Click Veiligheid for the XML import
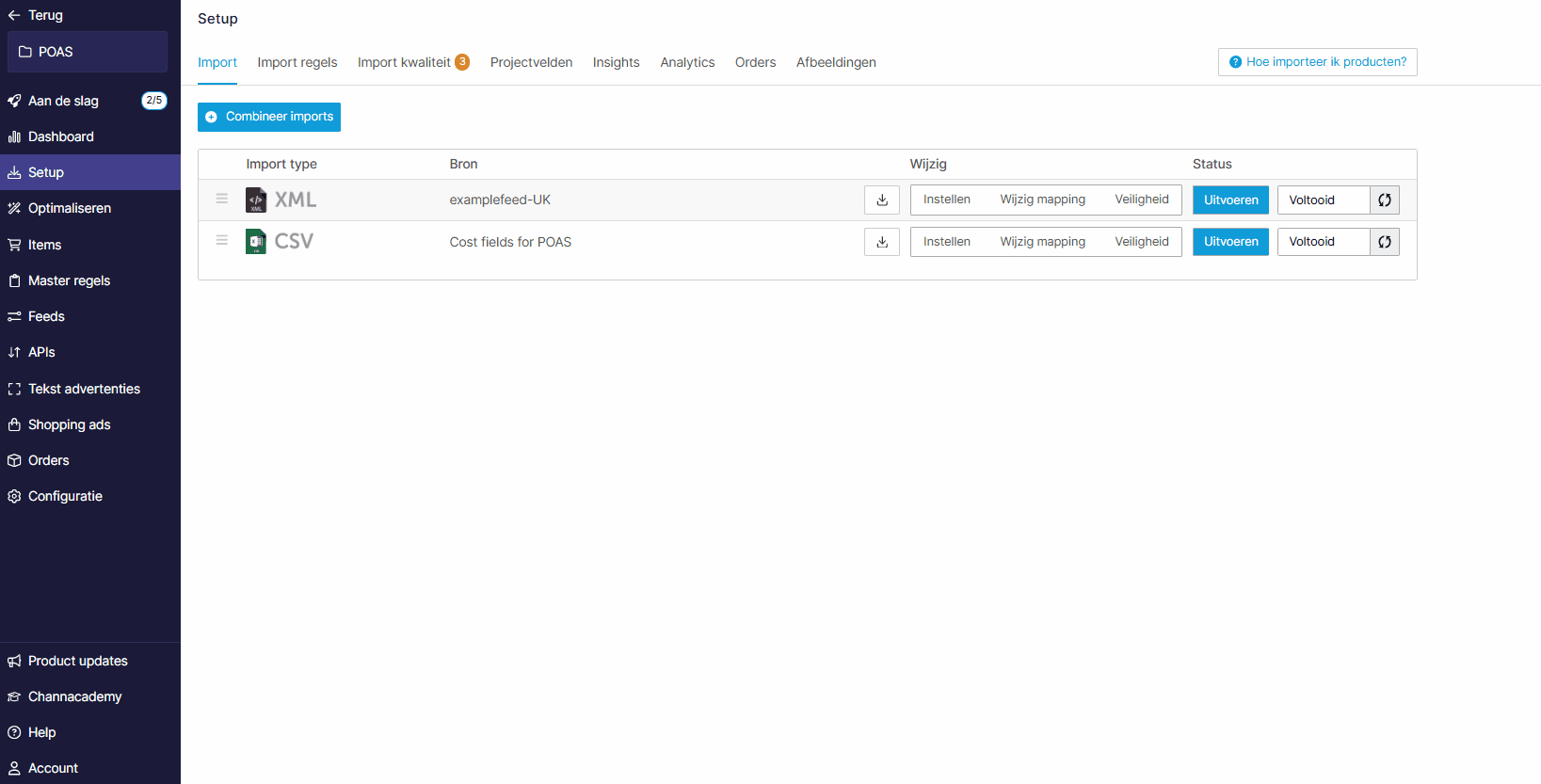 1142,200
